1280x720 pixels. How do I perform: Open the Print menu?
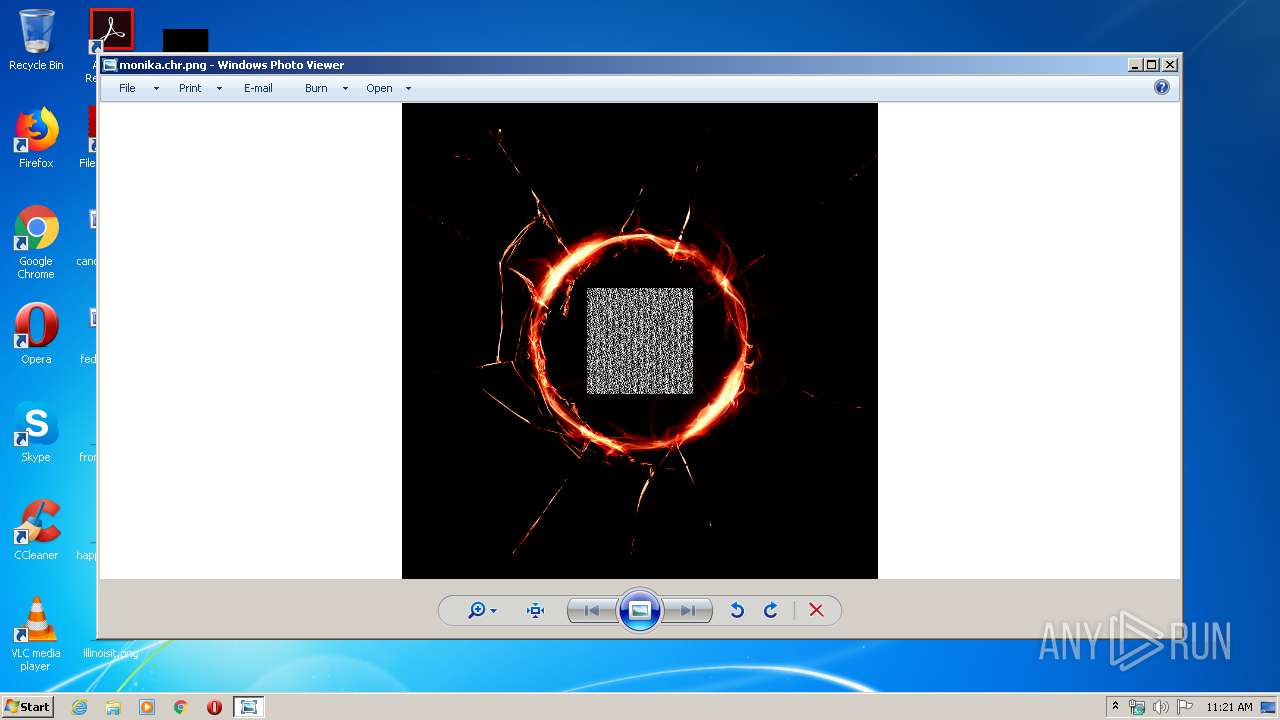coord(190,88)
